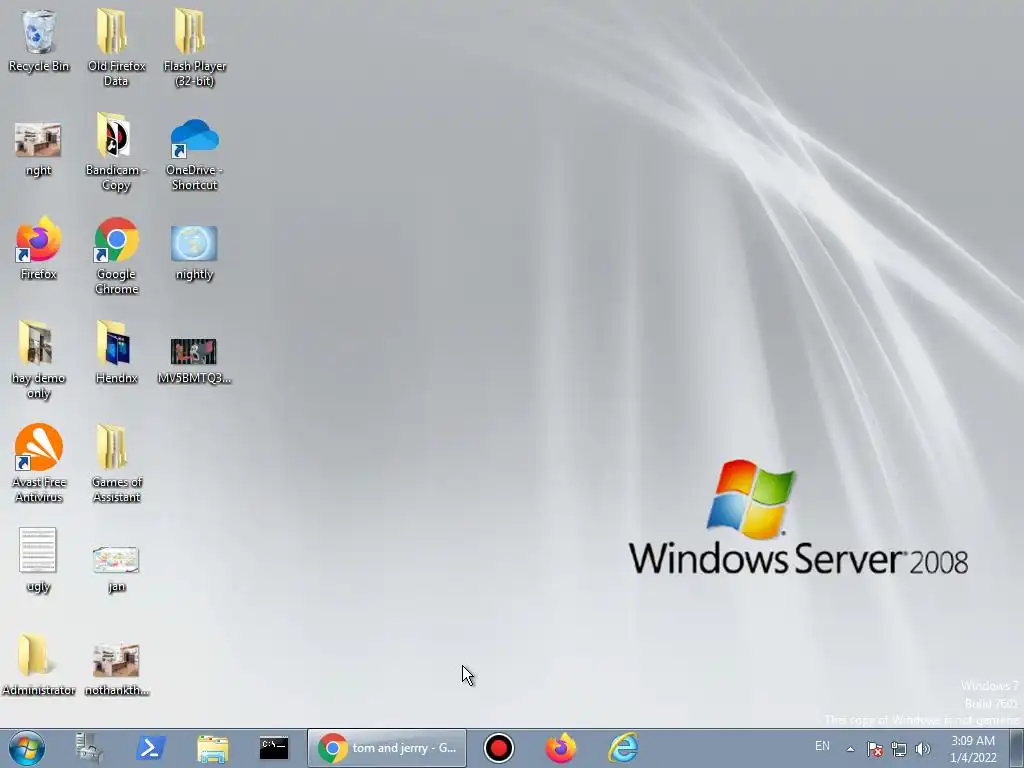Select the Firefox desktop shortcut

pos(39,248)
